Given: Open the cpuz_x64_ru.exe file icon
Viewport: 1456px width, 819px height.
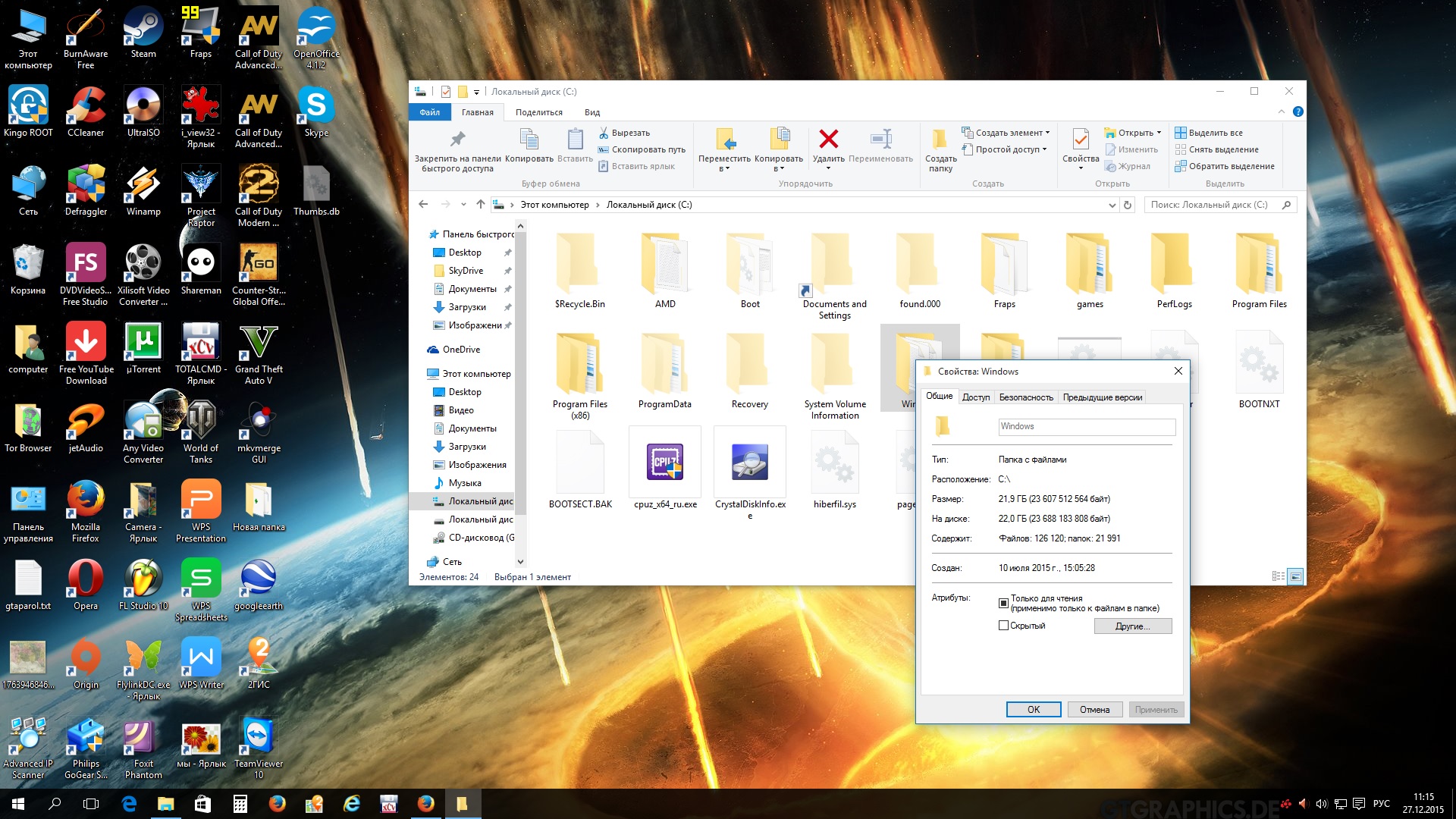Looking at the screenshot, I should (x=664, y=462).
